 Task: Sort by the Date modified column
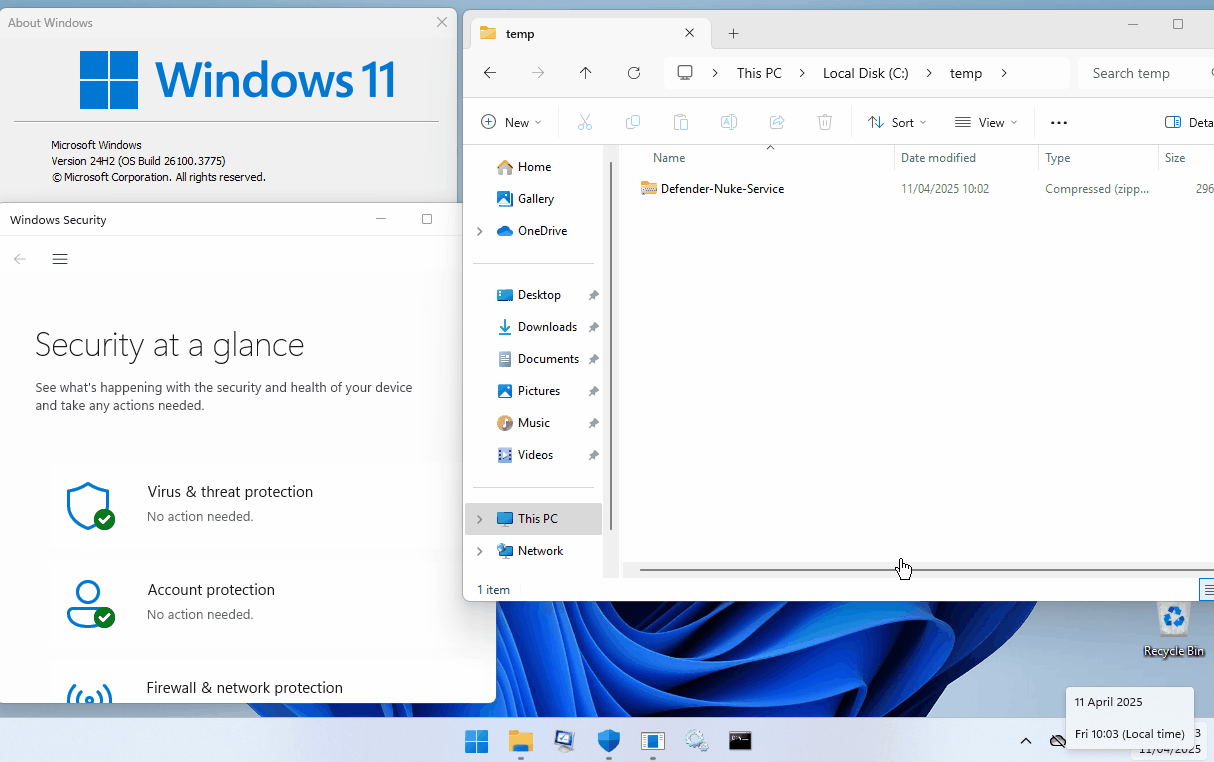[966, 158]
